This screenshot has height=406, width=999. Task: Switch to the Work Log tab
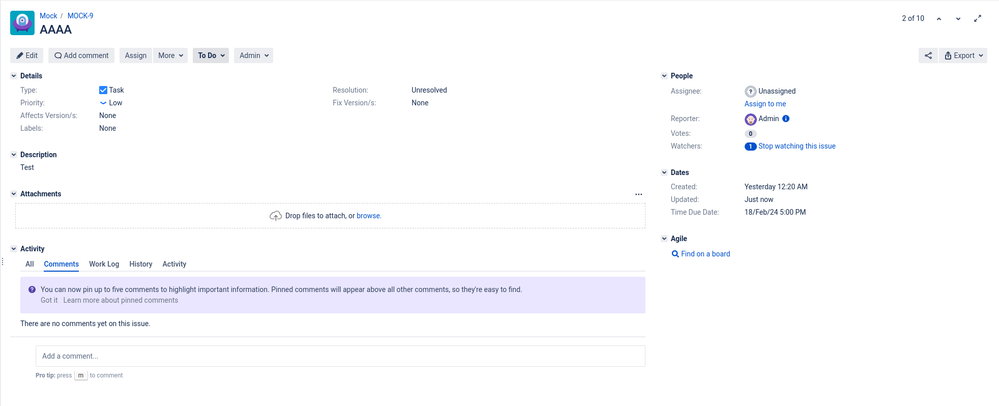pyautogui.click(x=104, y=264)
